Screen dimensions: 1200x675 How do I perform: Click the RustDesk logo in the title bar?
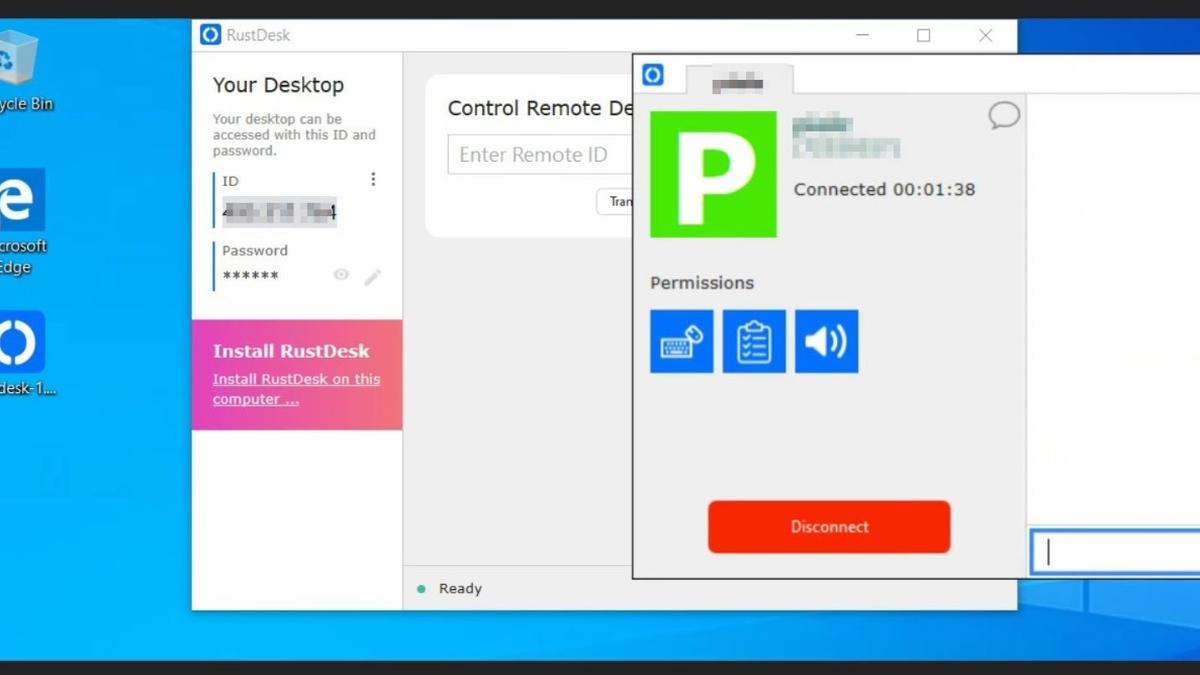(210, 35)
